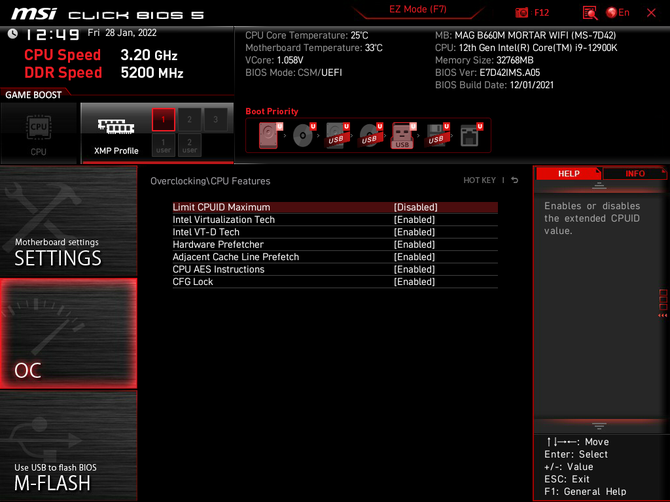Change Adjacent Cache Line Prefetch value
The height and width of the screenshot is (502, 670).
[414, 257]
